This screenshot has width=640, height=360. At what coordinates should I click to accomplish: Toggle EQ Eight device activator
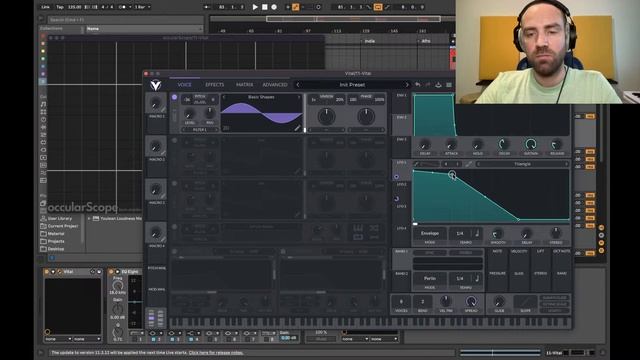click(x=111, y=272)
